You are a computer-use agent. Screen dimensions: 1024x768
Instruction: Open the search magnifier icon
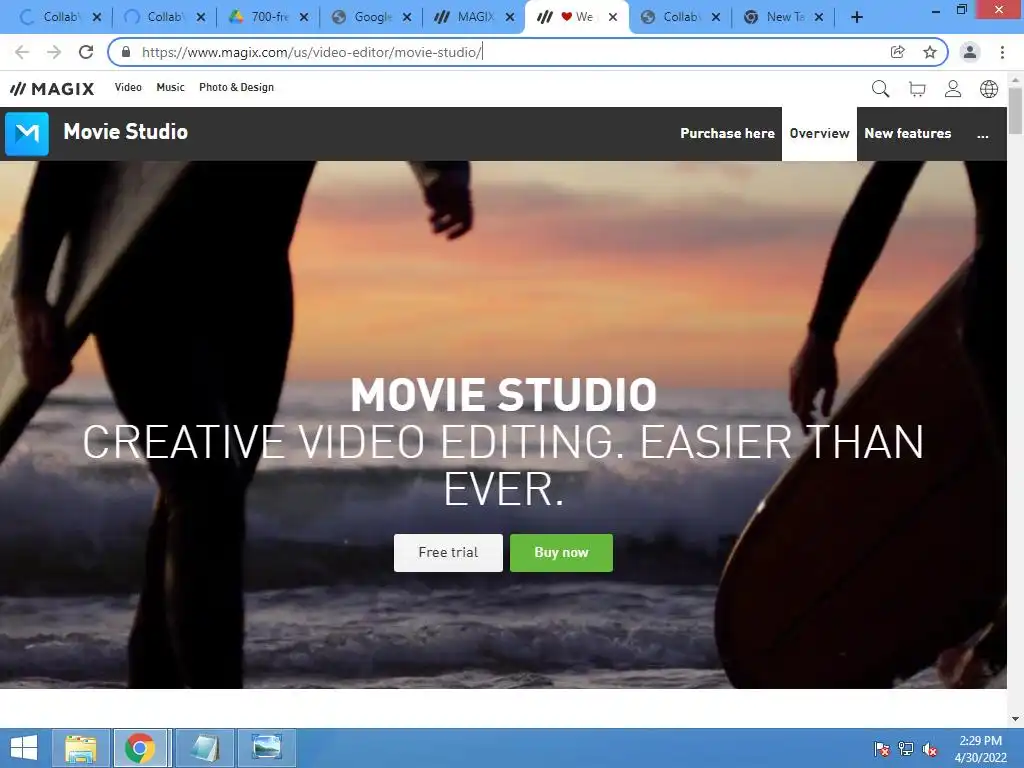click(880, 88)
